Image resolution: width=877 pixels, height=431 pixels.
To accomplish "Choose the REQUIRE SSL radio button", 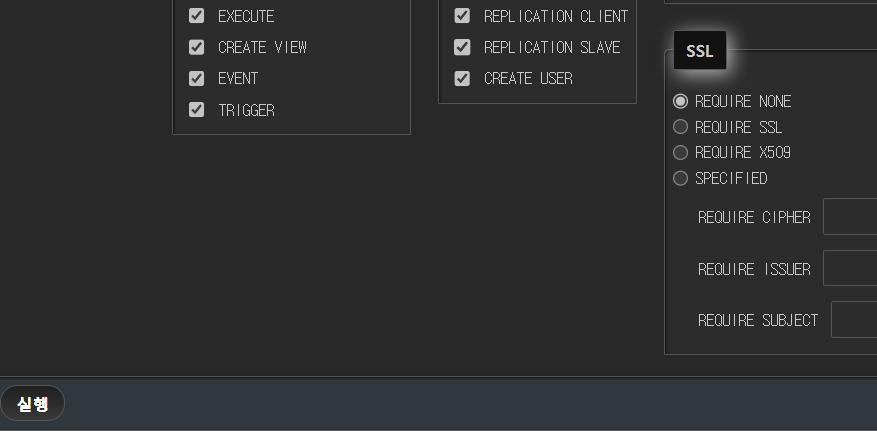I will [681, 127].
